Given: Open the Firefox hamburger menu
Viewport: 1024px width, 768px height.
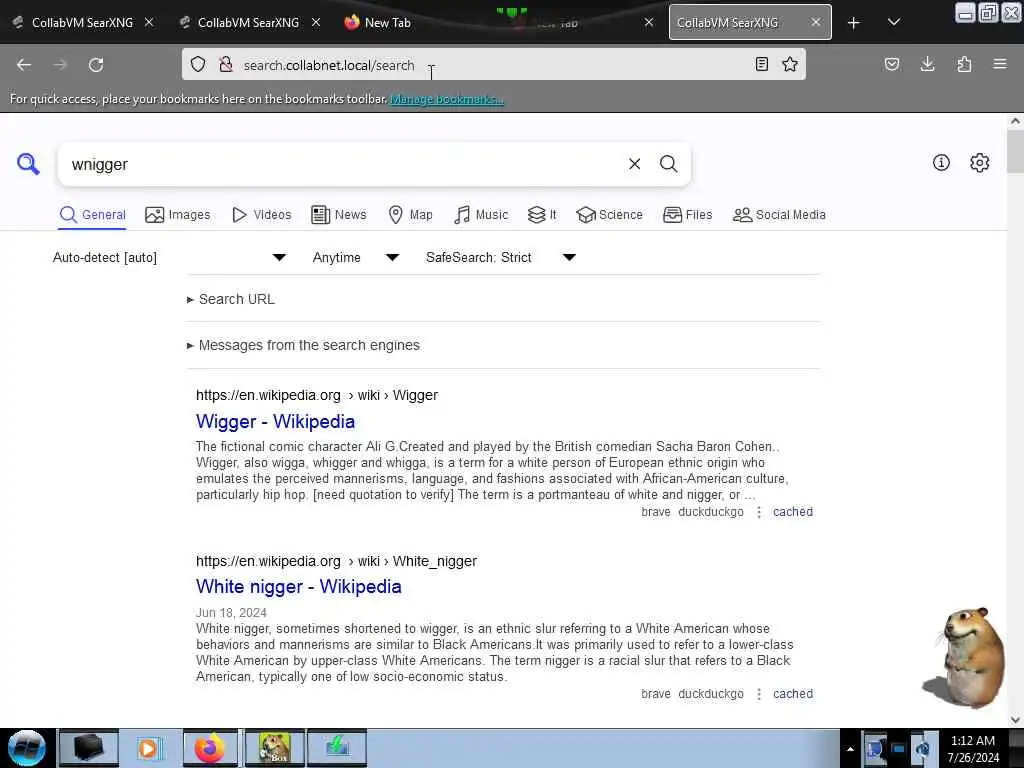Looking at the screenshot, I should [1000, 64].
